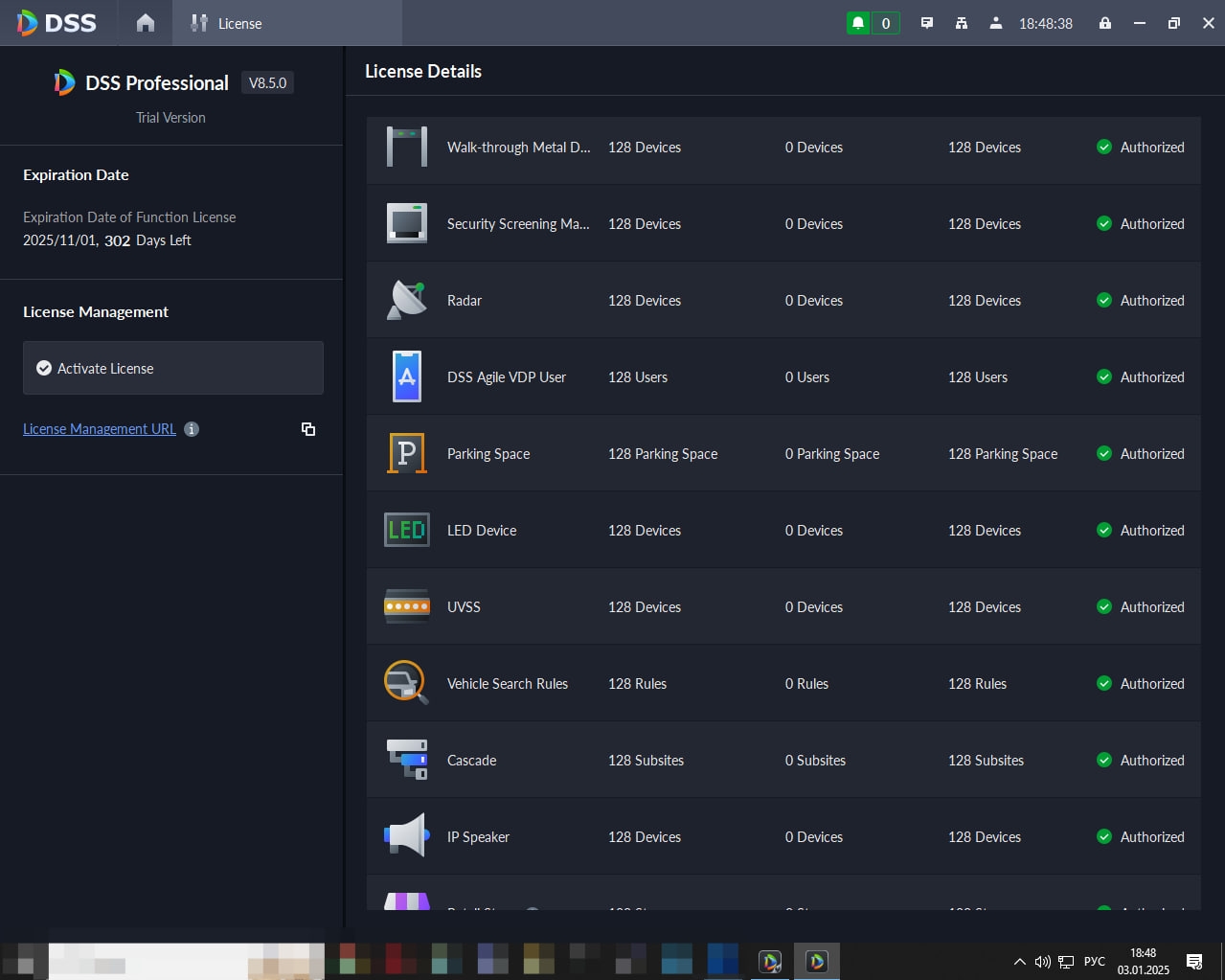Open the Windows notification center

(1194, 962)
